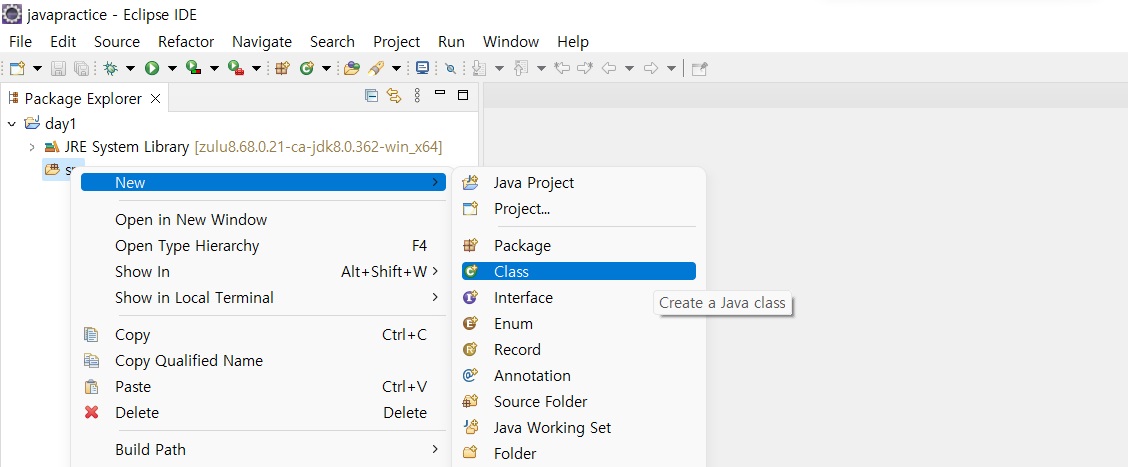Click Collapse All in Package Explorer
The height and width of the screenshot is (467, 1128).
[x=371, y=95]
